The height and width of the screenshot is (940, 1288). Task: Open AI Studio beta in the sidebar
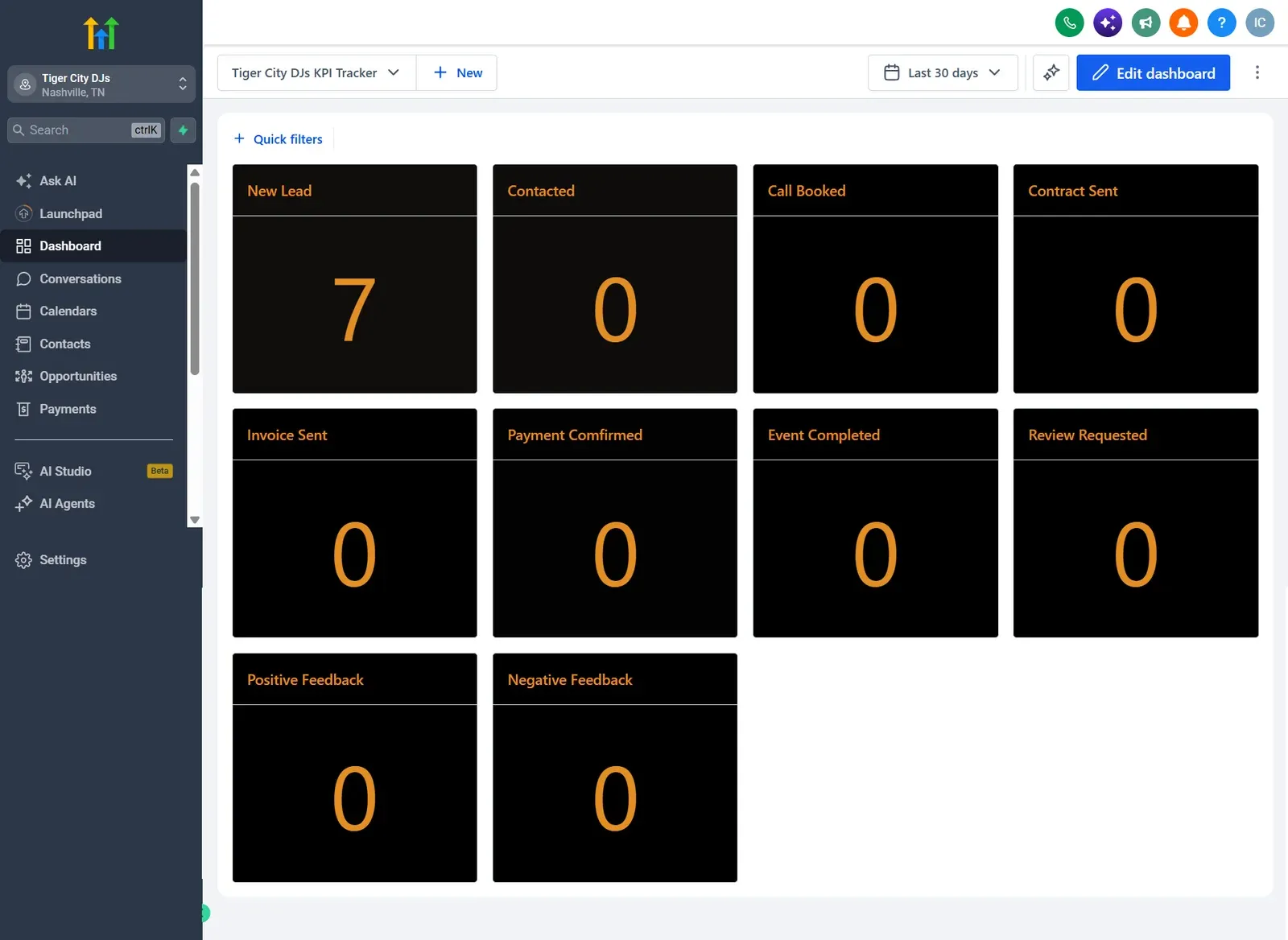[x=93, y=471]
